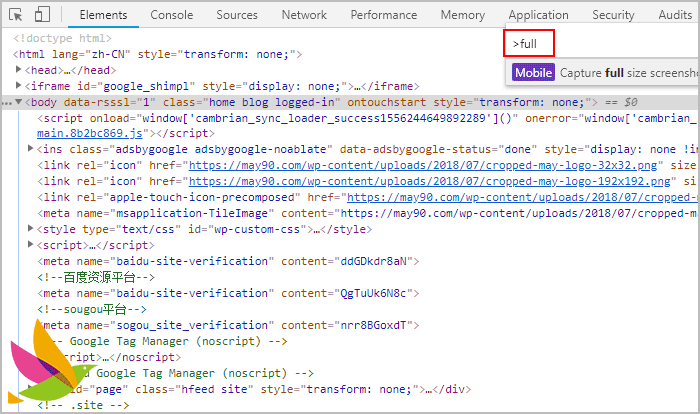Expand the head element node
Image resolution: width=700 pixels, height=414 pixels.
pos(21,70)
